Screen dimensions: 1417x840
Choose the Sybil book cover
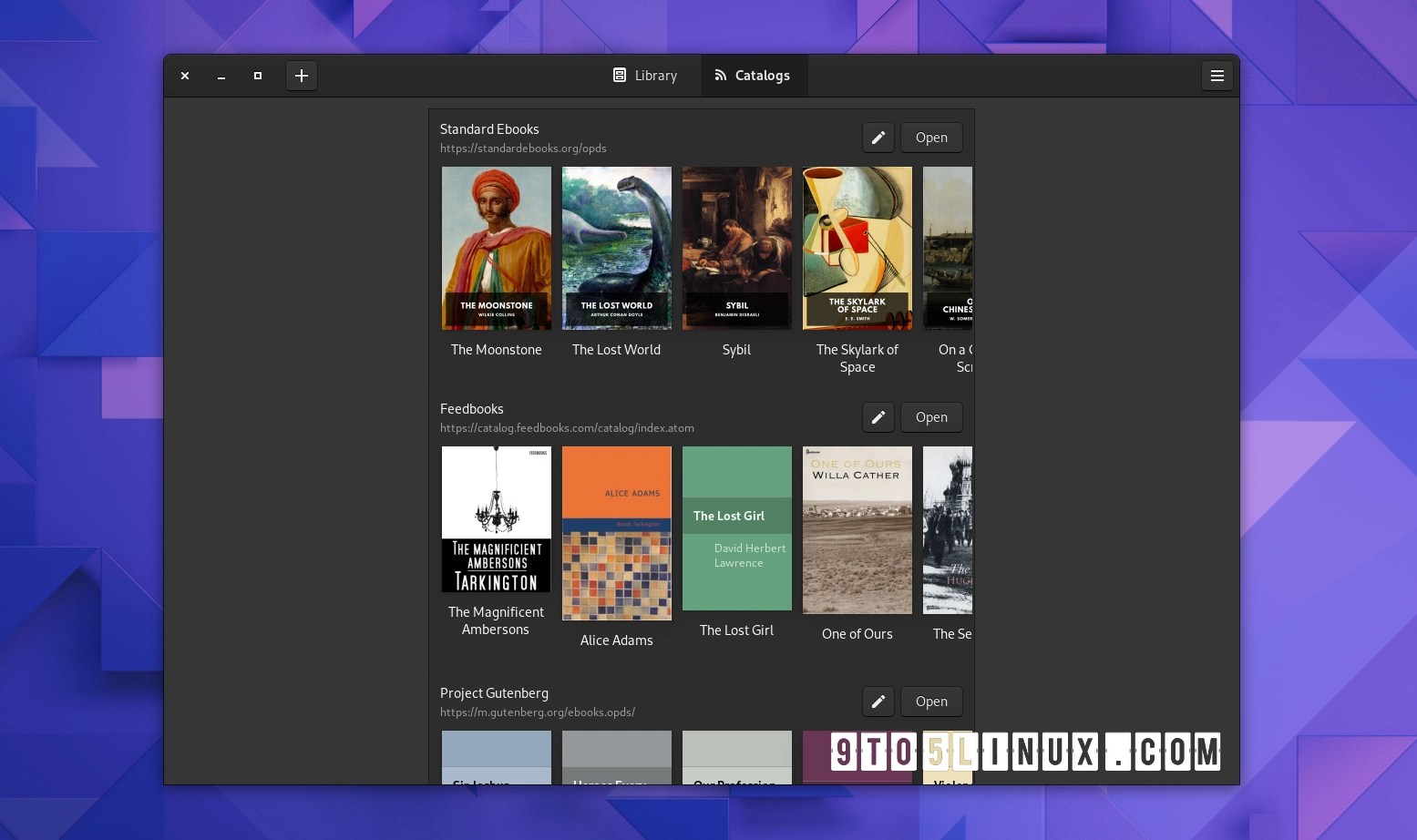737,248
